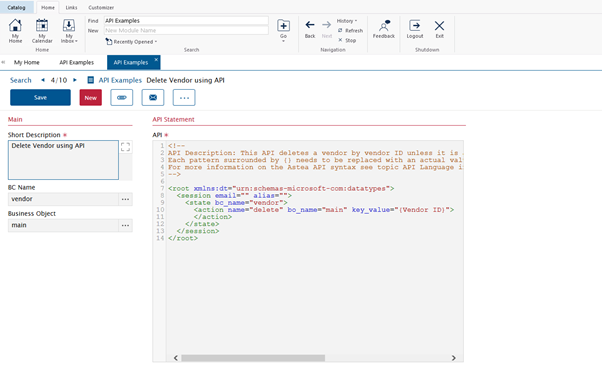Click the horizontal scrollbar thumb in editor
Image resolution: width=602 pixels, height=372 pixels.
(253, 358)
